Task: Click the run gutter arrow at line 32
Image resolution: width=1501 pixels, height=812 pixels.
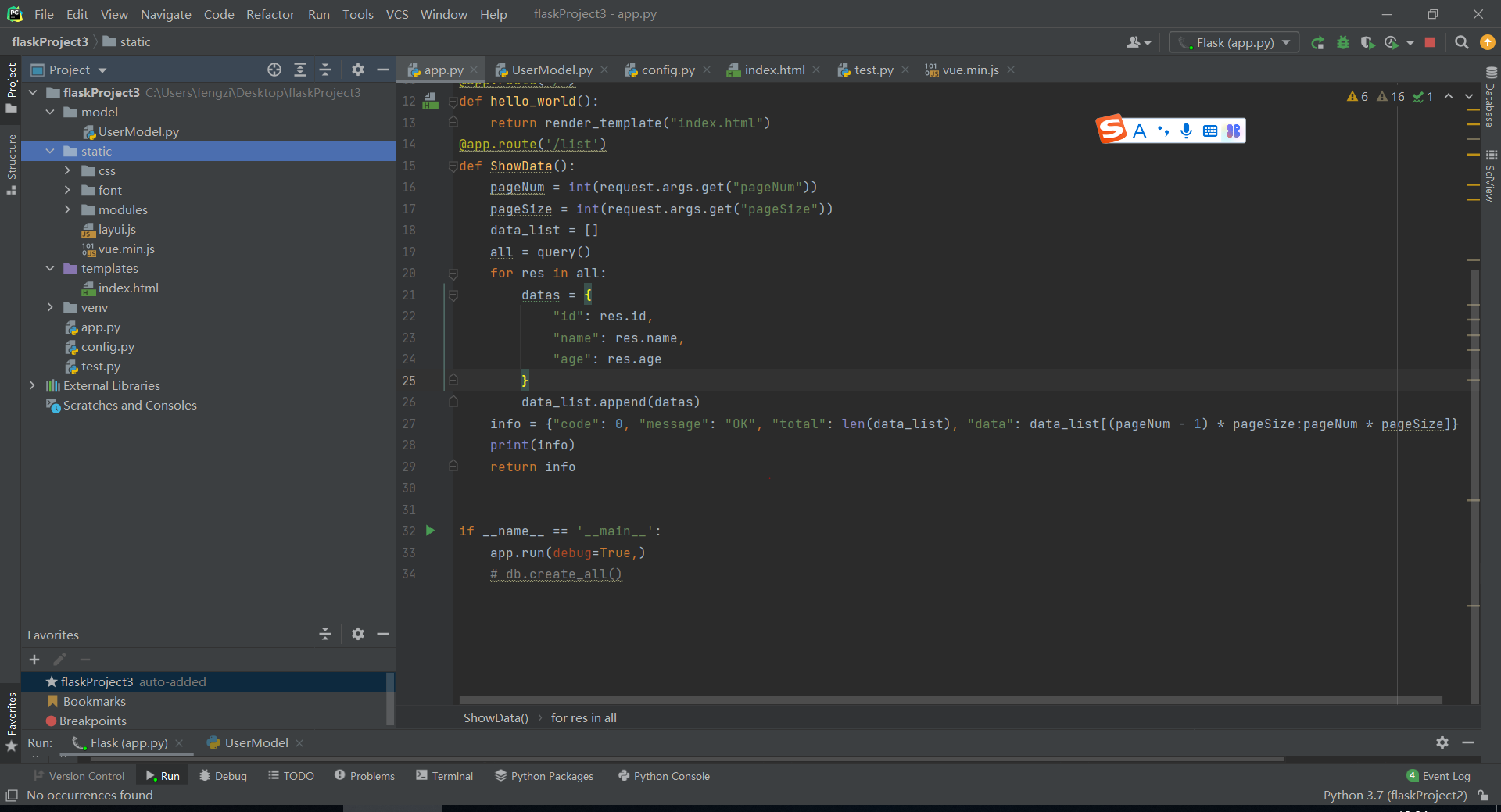Action: pyautogui.click(x=430, y=531)
